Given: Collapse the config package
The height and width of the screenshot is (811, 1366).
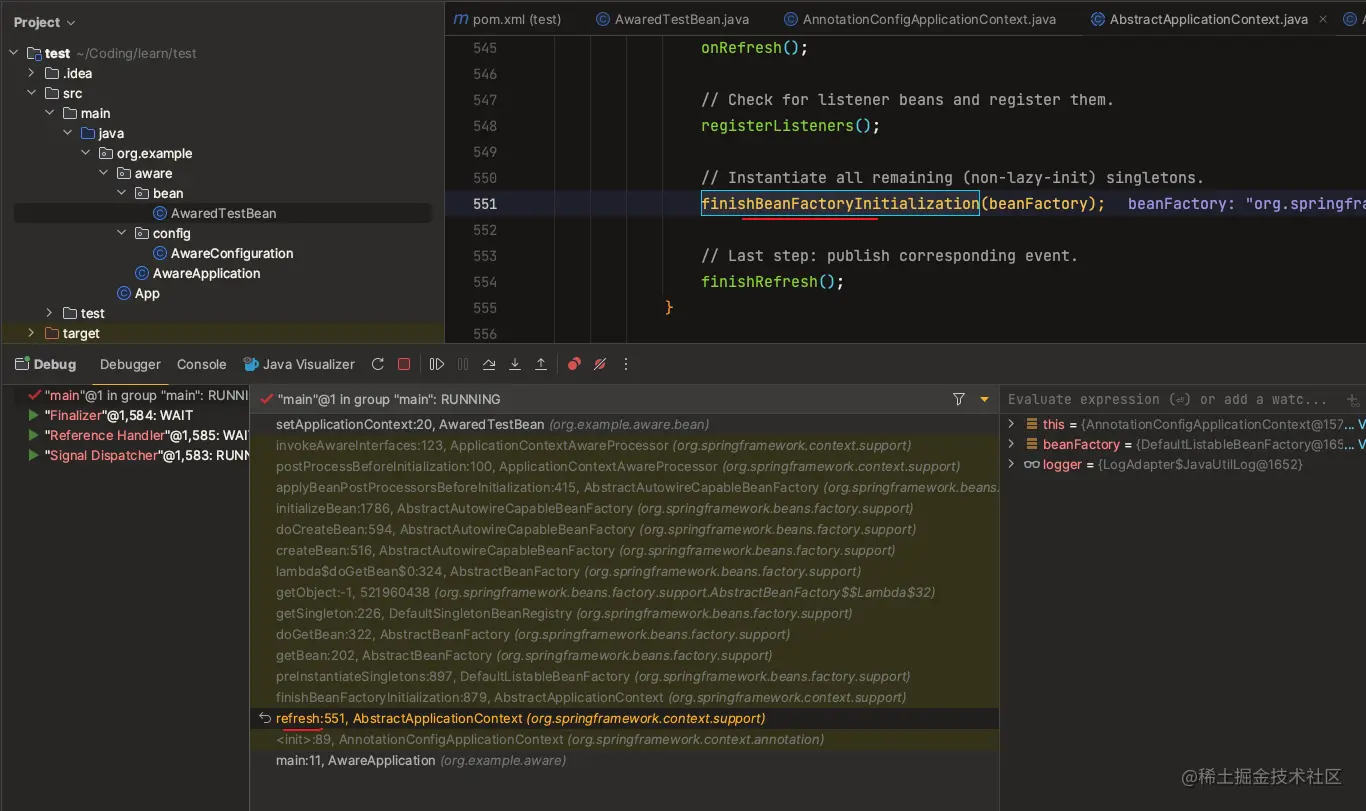Looking at the screenshot, I should (x=123, y=233).
